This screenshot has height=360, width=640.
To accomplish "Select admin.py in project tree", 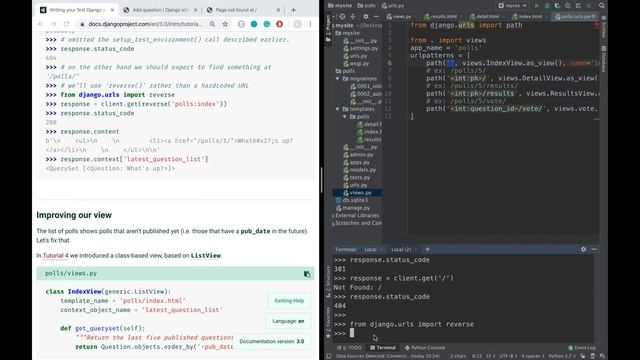I will pyautogui.click(x=358, y=155).
